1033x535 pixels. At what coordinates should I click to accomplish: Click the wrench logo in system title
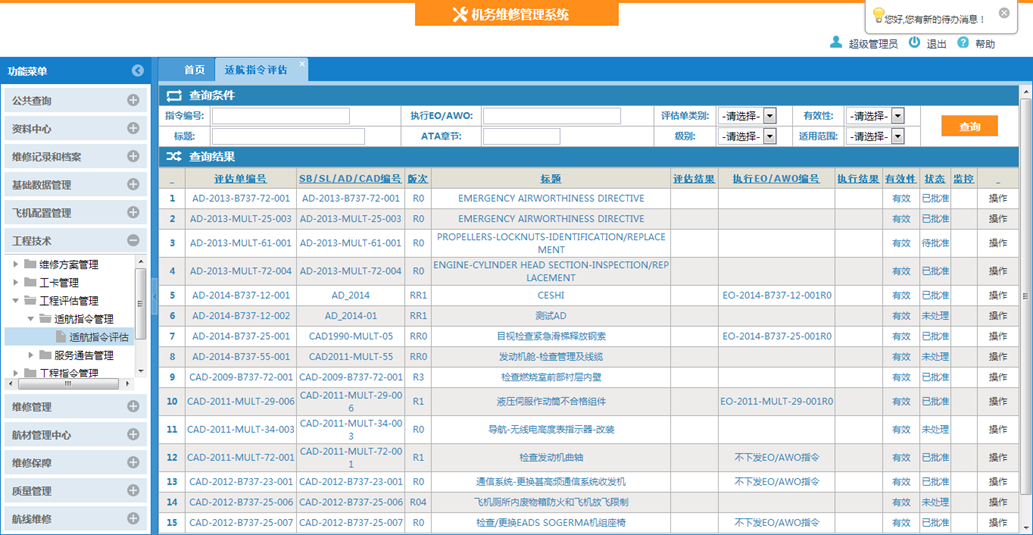tap(460, 14)
